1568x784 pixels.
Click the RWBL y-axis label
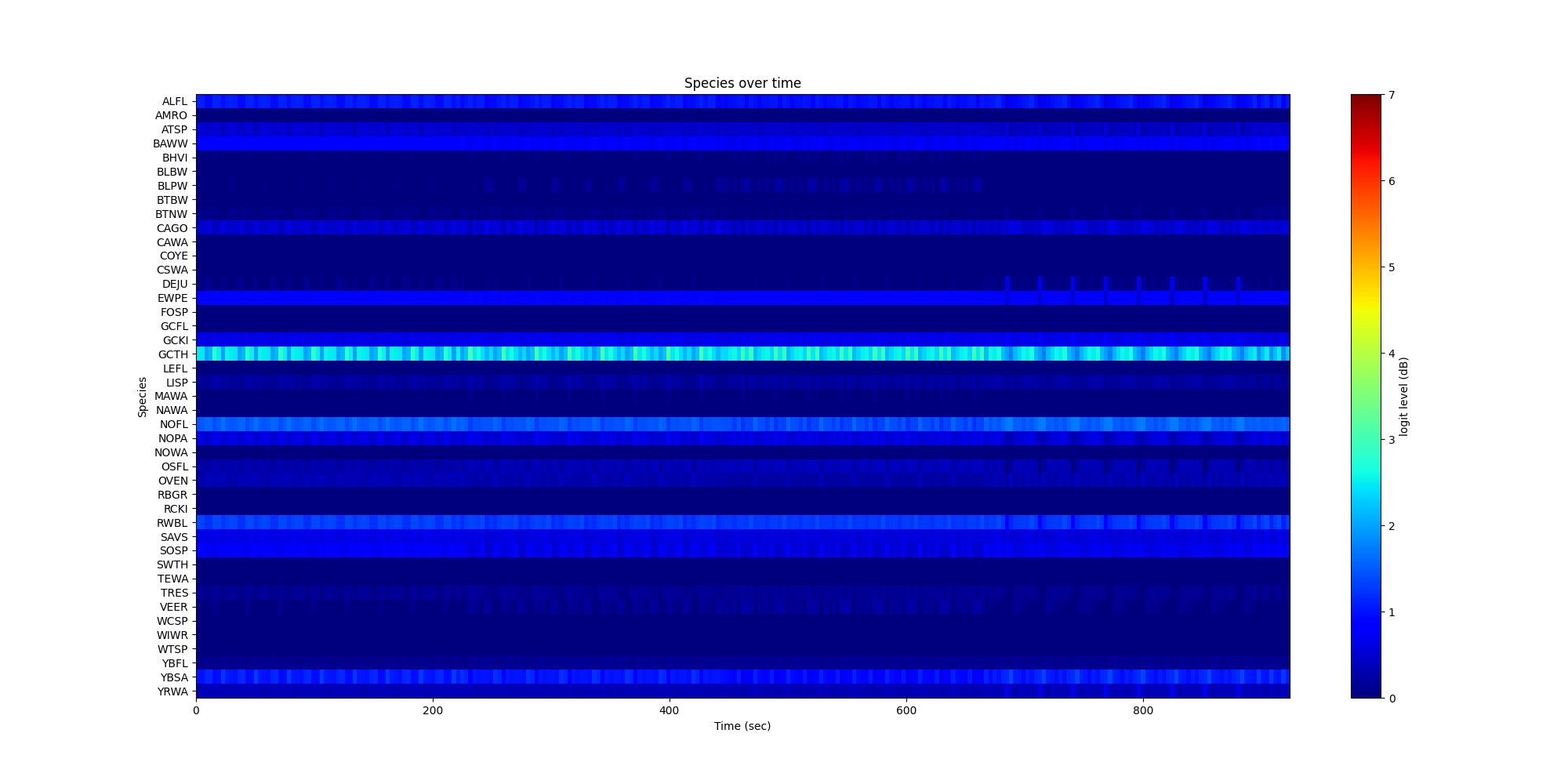[x=172, y=523]
